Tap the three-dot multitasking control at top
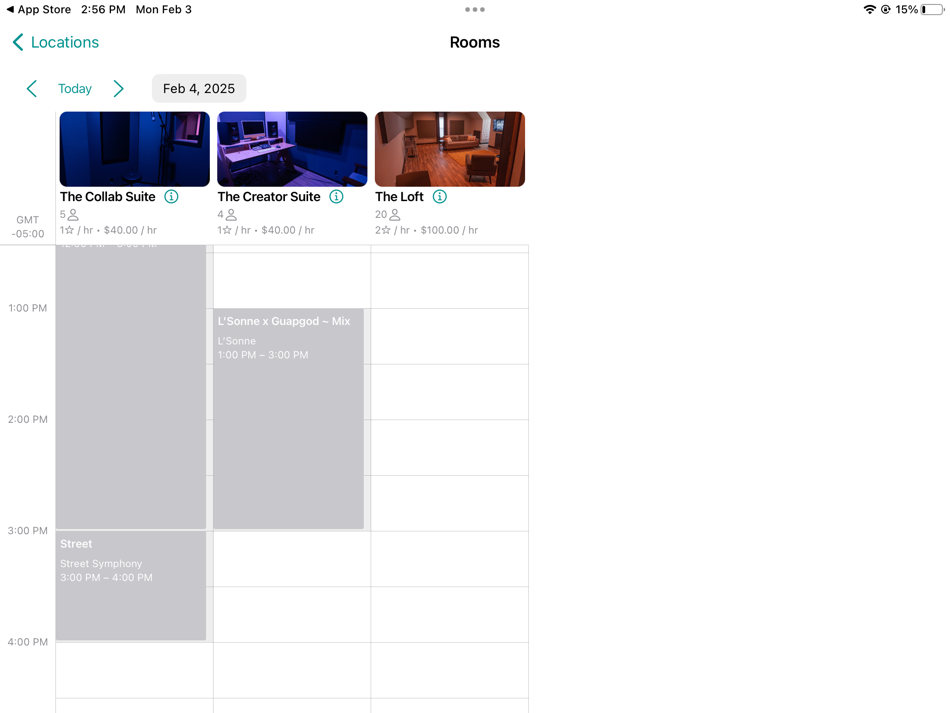This screenshot has width=950, height=713. (x=475, y=10)
